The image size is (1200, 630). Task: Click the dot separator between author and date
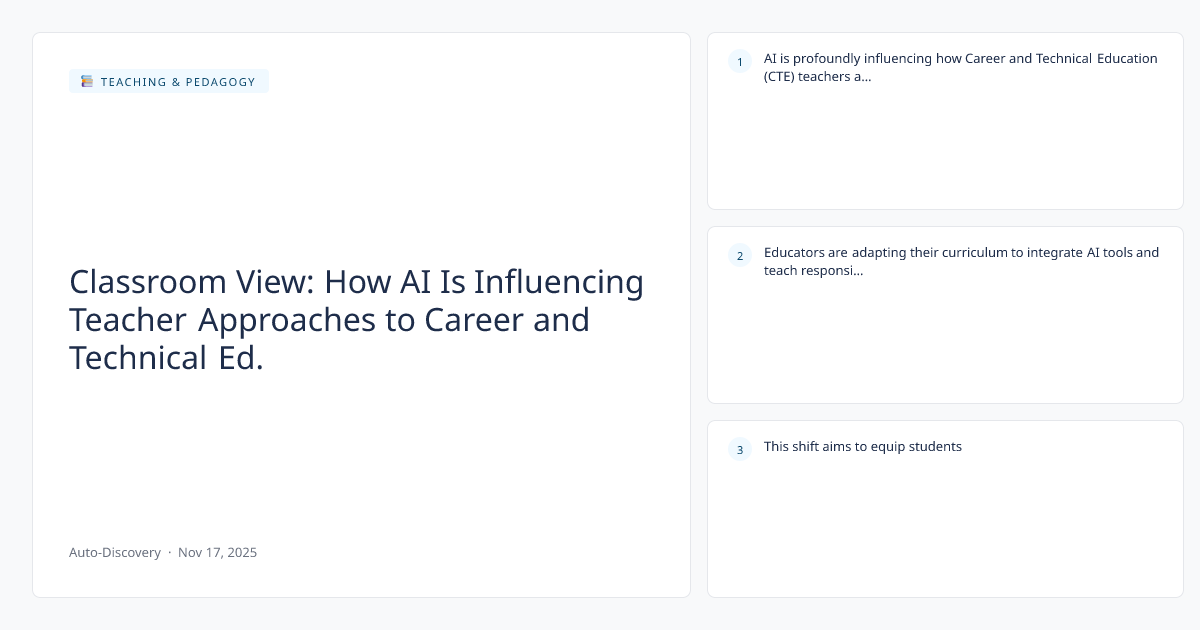(x=169, y=552)
